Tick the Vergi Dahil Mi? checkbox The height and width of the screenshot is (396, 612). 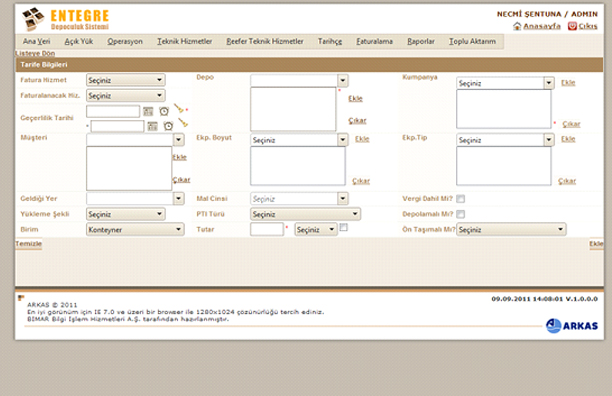(461, 199)
